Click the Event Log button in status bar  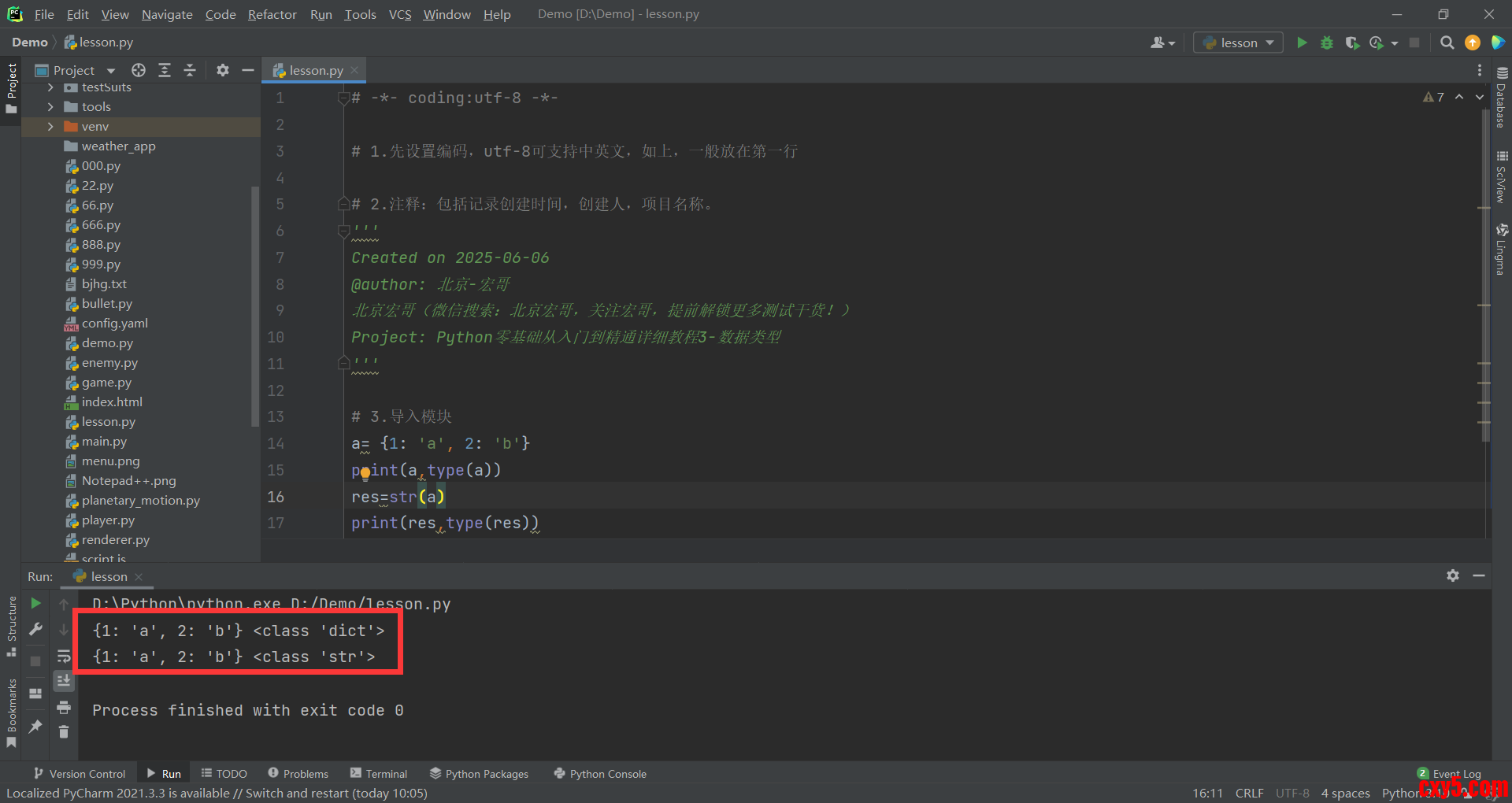coord(1449,774)
